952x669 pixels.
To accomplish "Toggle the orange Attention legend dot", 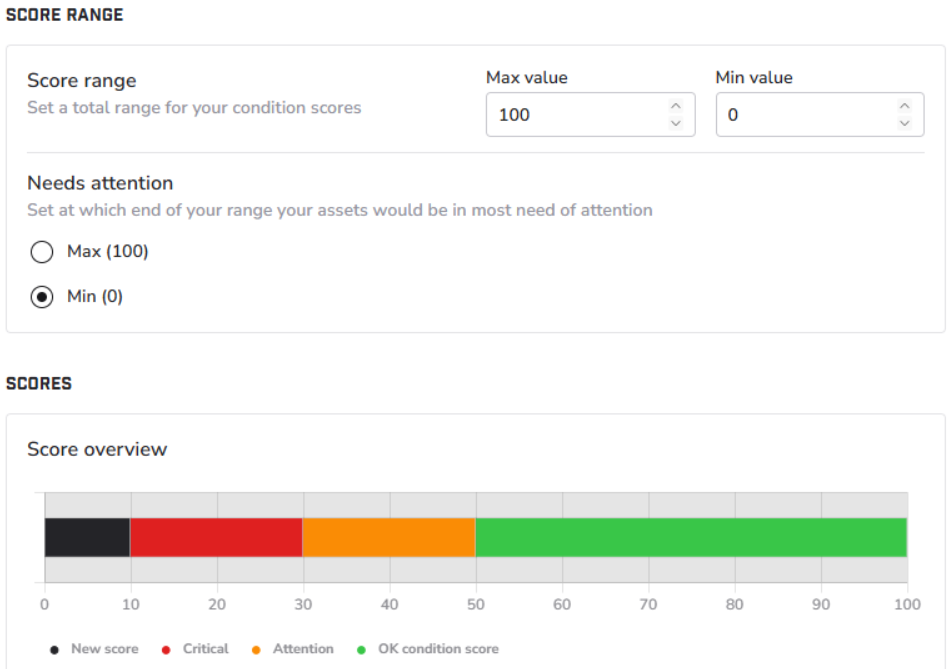I will [256, 650].
